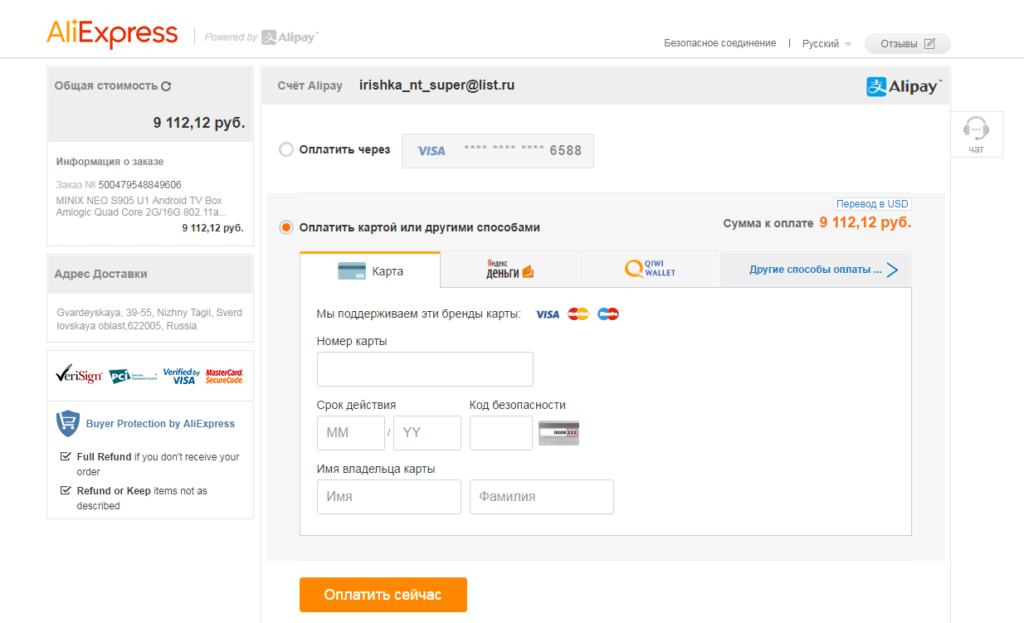Click the edit icon in Отзывы button
The width and height of the screenshot is (1024, 623).
[929, 44]
